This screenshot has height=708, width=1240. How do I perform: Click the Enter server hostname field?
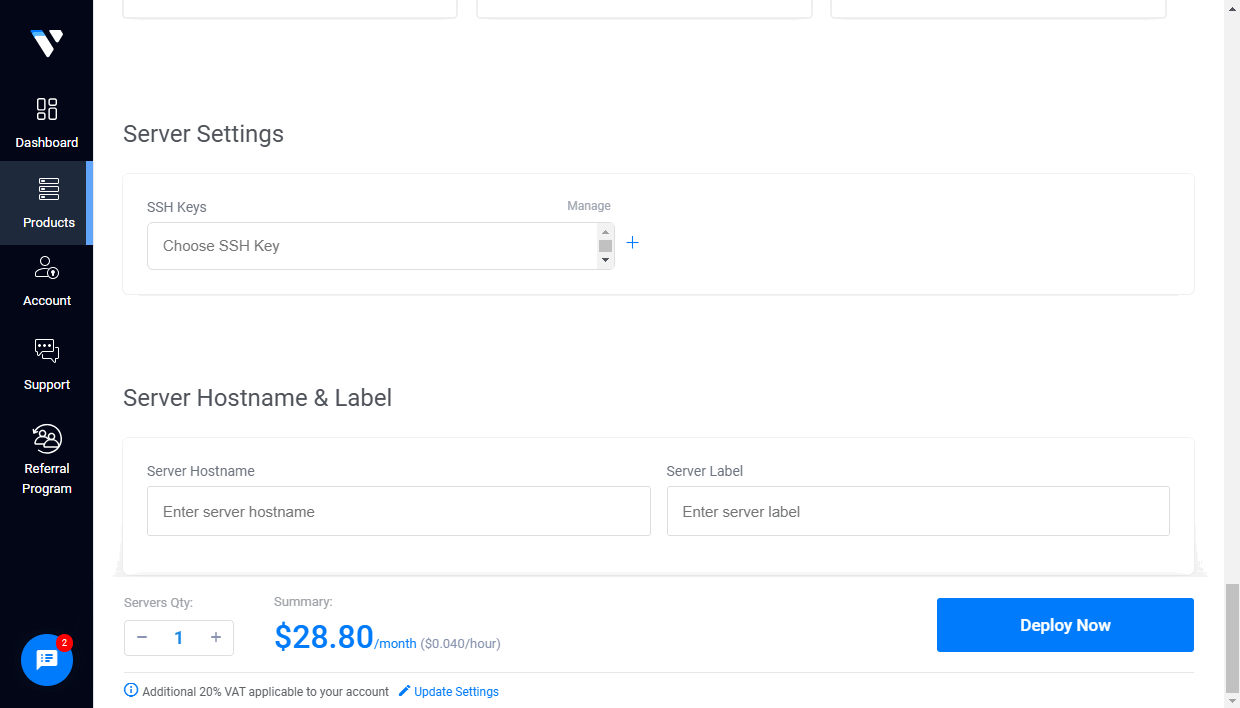tap(398, 511)
